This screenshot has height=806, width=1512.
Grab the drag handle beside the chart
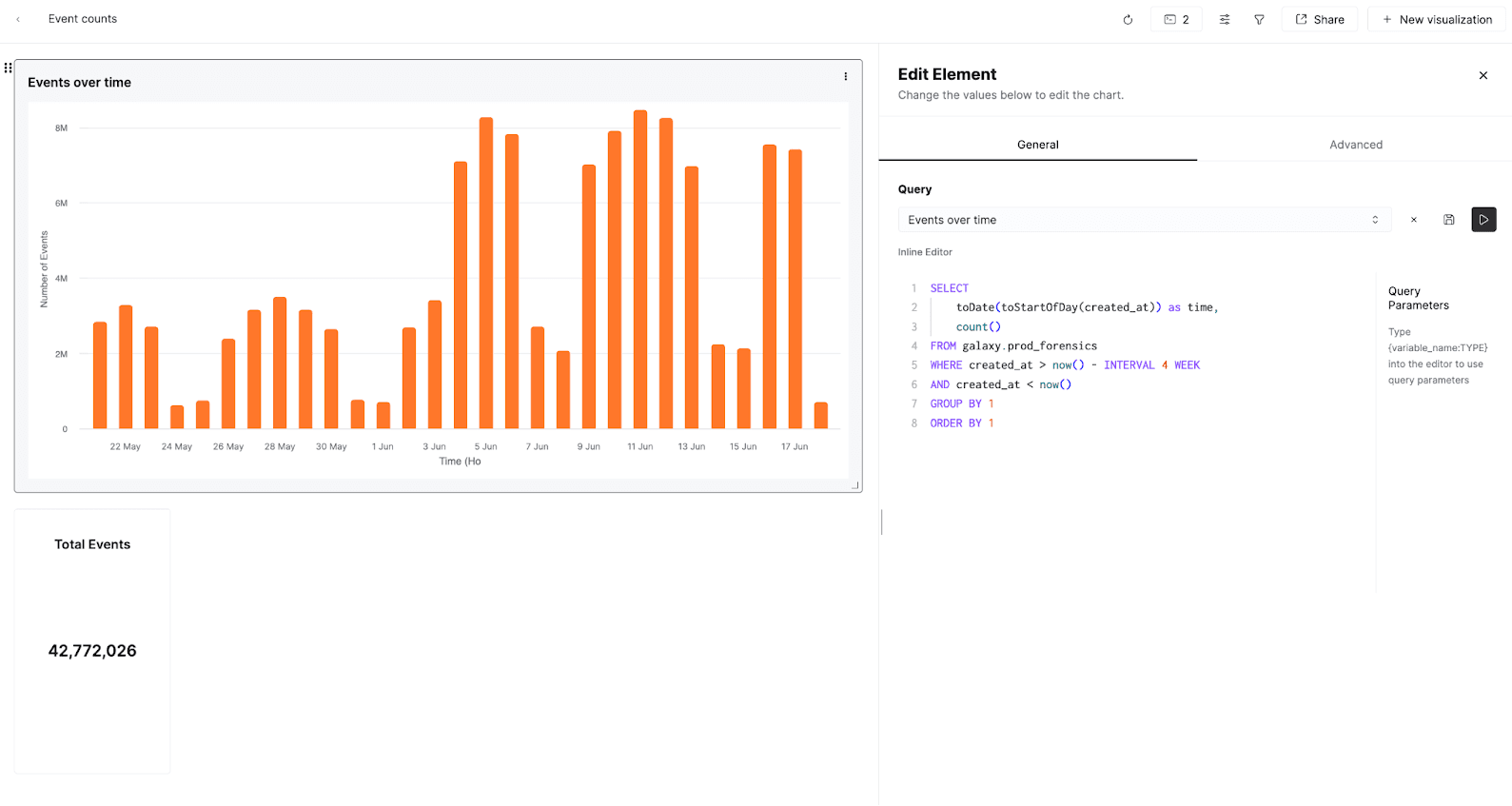pyautogui.click(x=8, y=68)
